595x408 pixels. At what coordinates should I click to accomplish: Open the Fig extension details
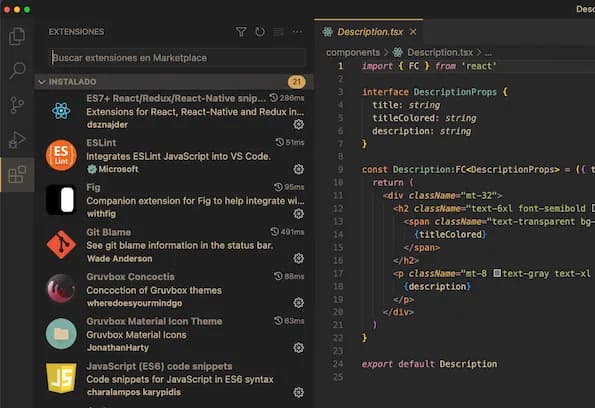click(x=93, y=187)
